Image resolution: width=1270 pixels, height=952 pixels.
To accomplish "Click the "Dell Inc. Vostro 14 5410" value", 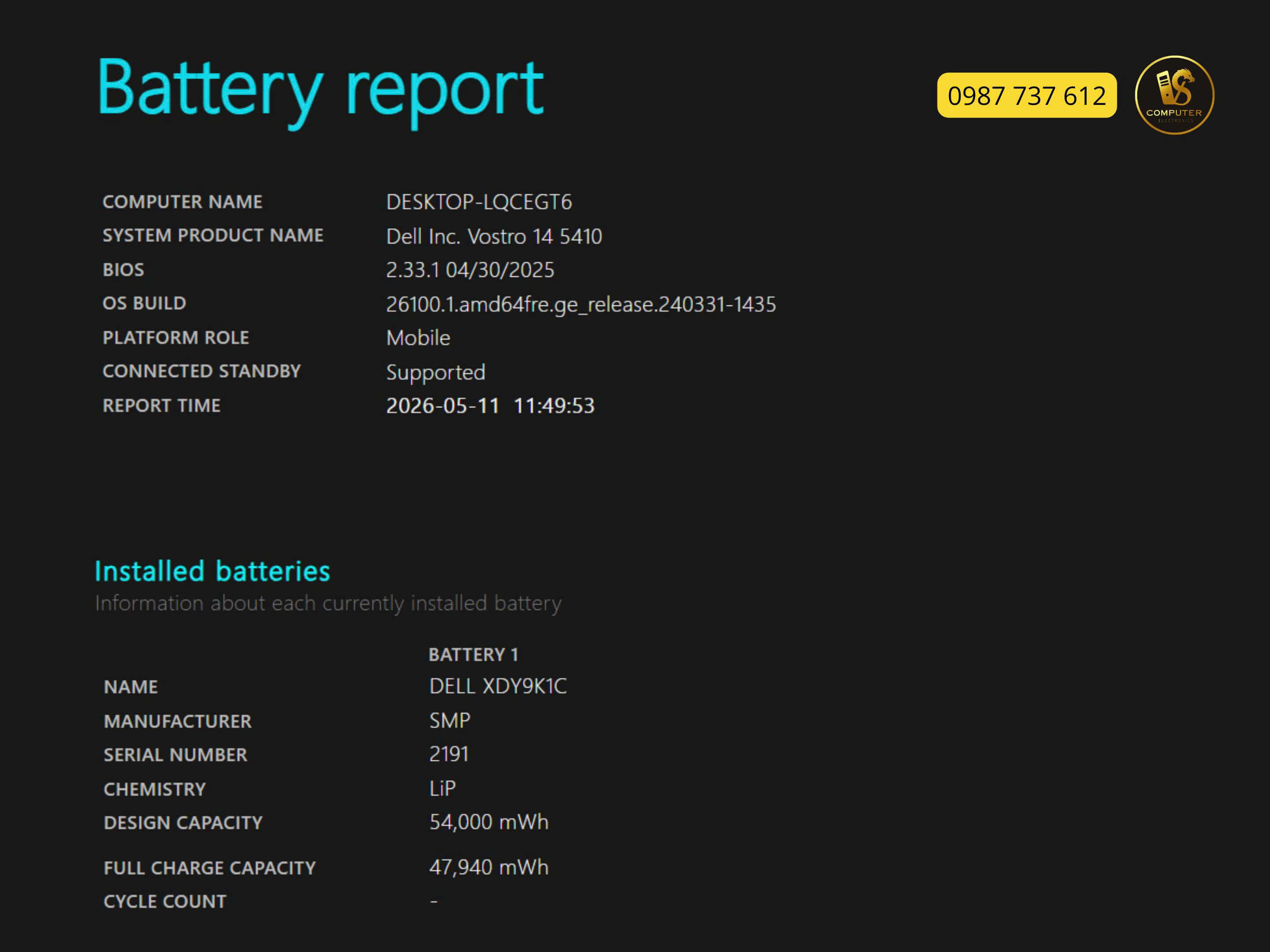I will click(x=494, y=236).
